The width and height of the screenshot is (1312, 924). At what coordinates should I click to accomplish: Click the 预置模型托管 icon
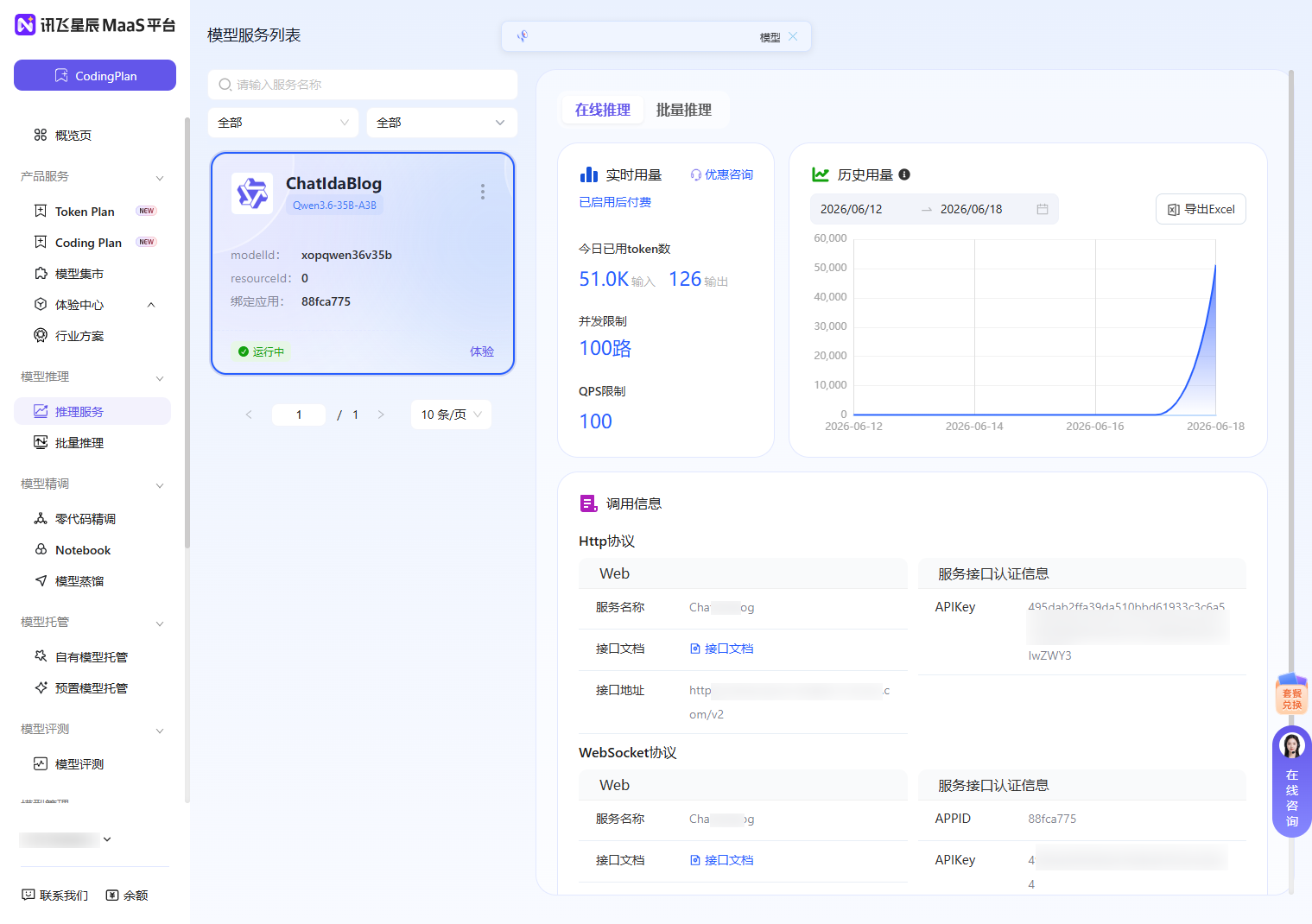(41, 688)
